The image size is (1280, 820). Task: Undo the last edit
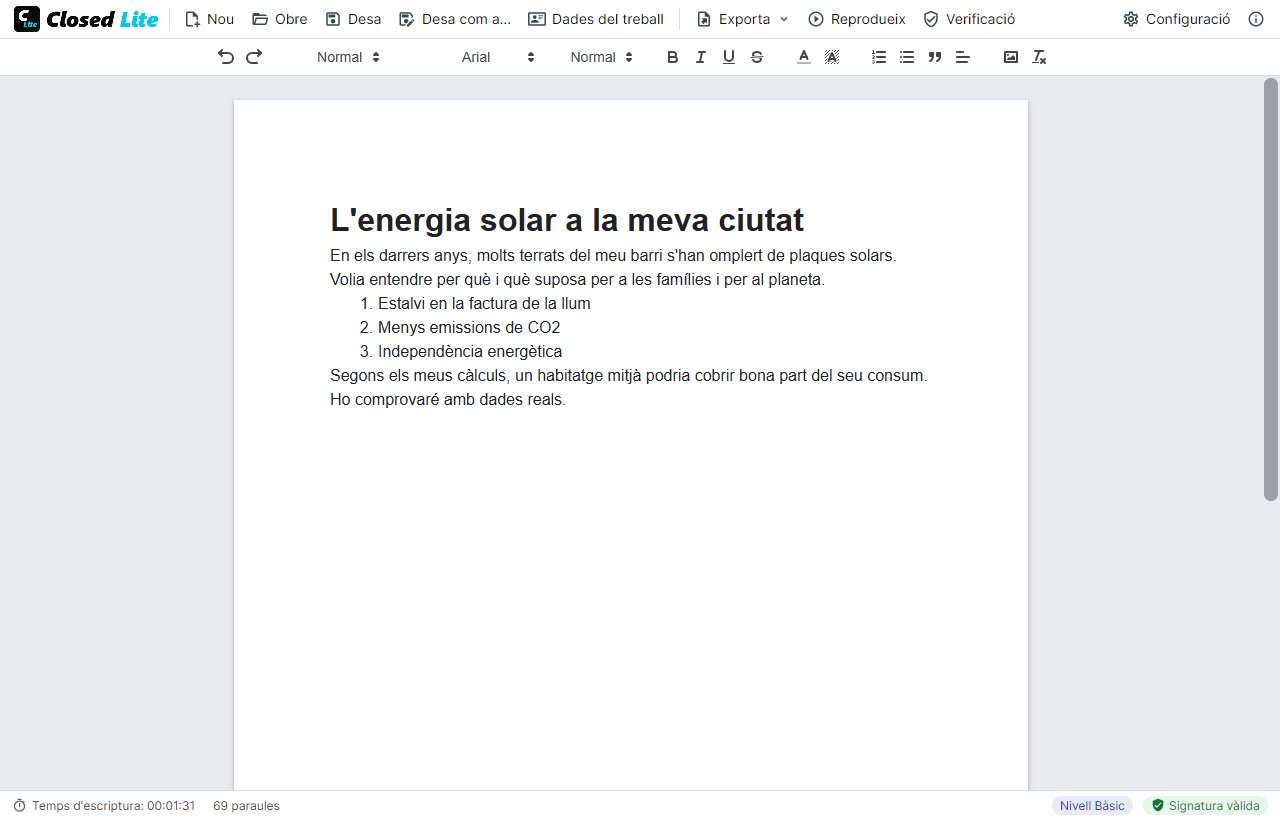226,57
